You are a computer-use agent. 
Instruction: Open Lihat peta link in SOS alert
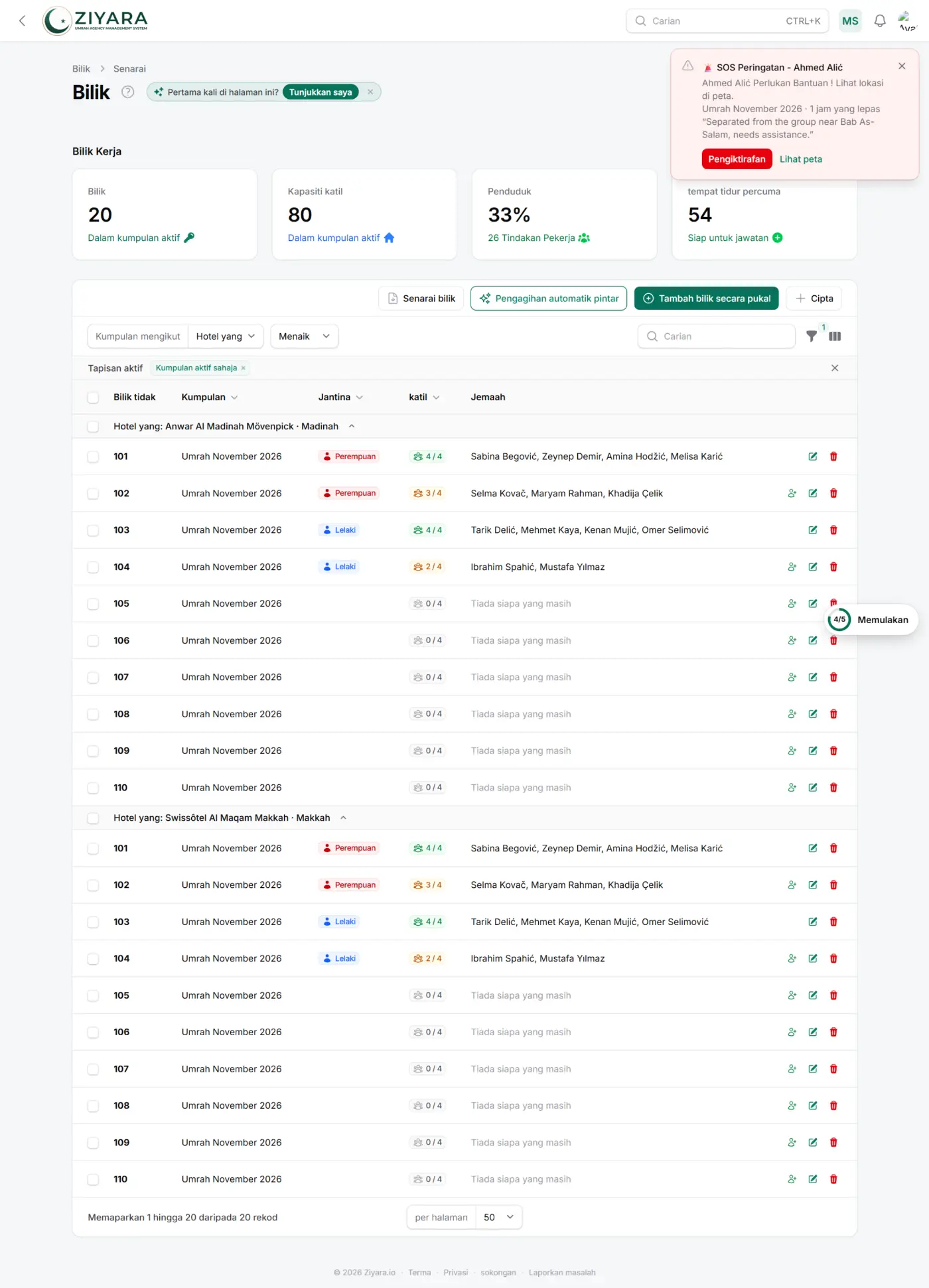pos(800,159)
